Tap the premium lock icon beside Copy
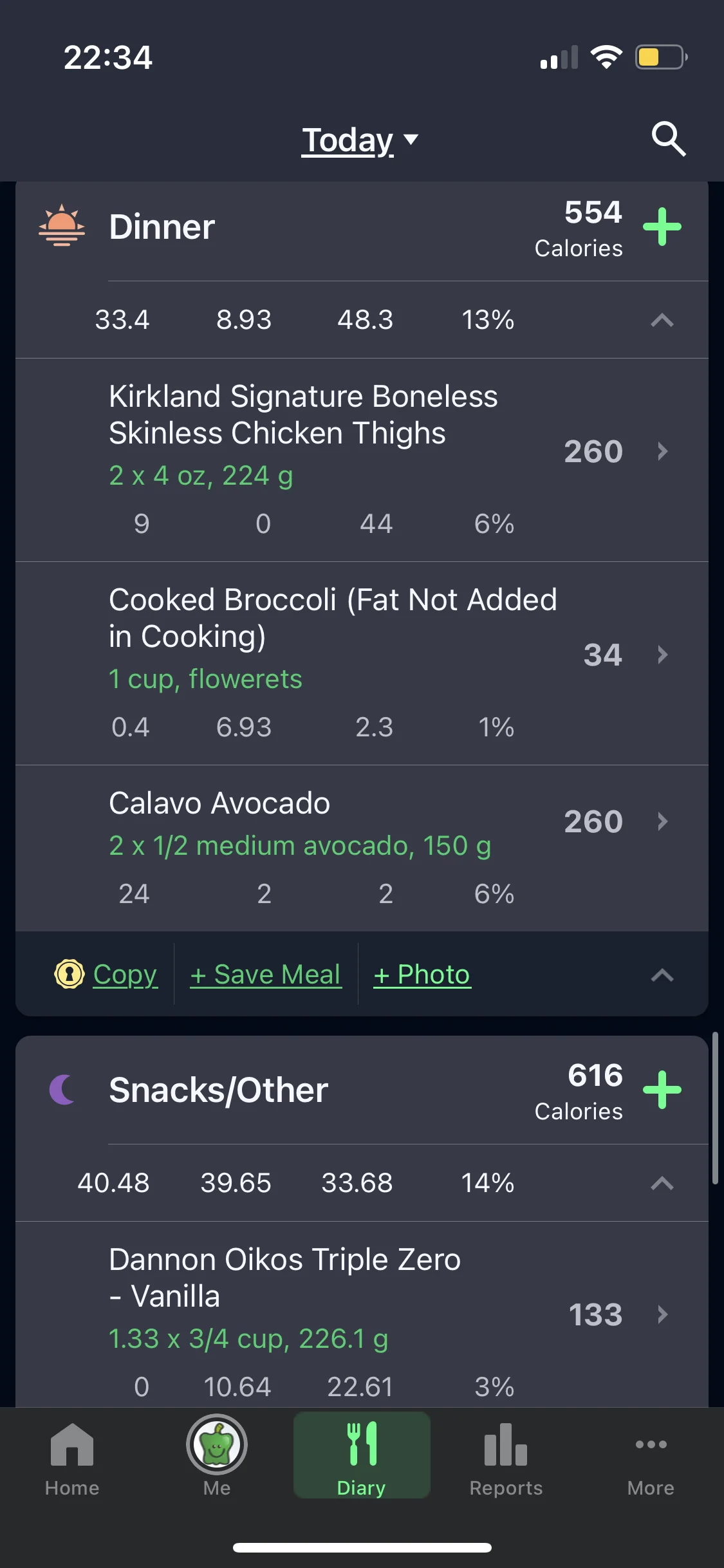 coord(70,974)
